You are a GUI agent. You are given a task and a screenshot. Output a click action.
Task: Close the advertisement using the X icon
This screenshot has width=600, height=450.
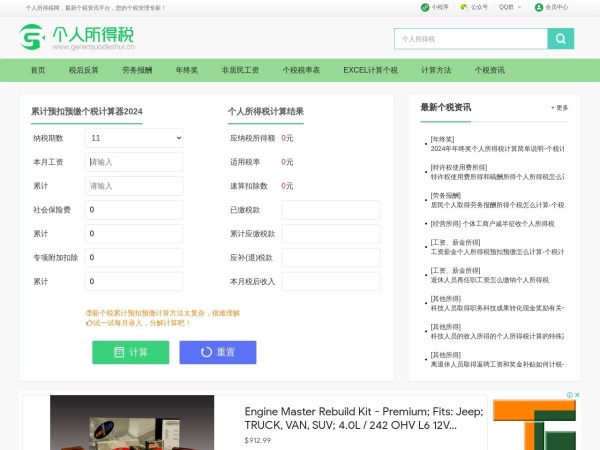pyautogui.click(x=576, y=396)
